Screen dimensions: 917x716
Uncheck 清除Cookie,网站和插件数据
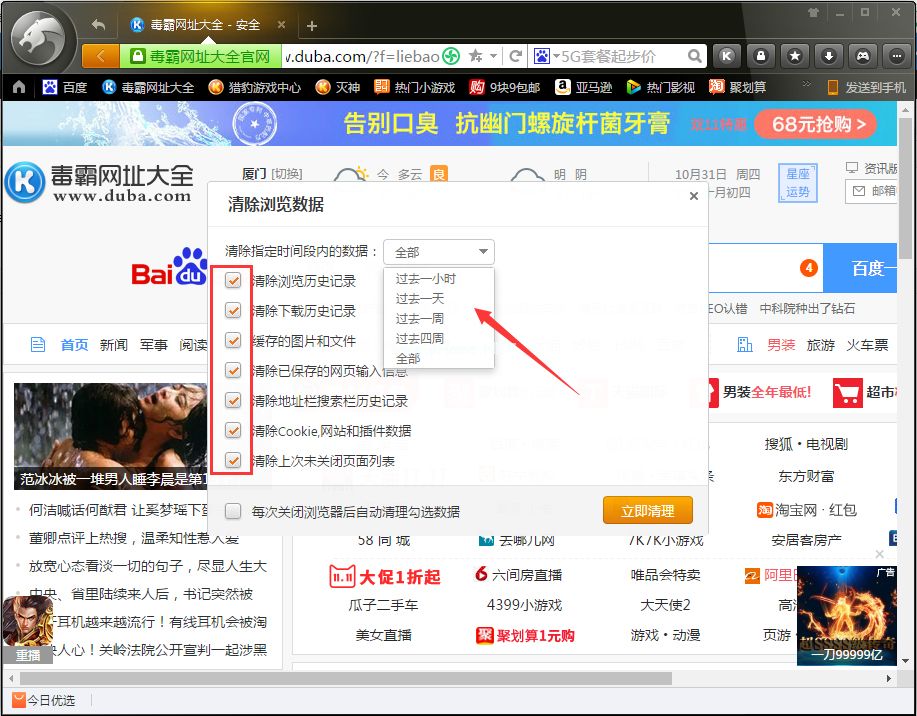click(x=232, y=432)
